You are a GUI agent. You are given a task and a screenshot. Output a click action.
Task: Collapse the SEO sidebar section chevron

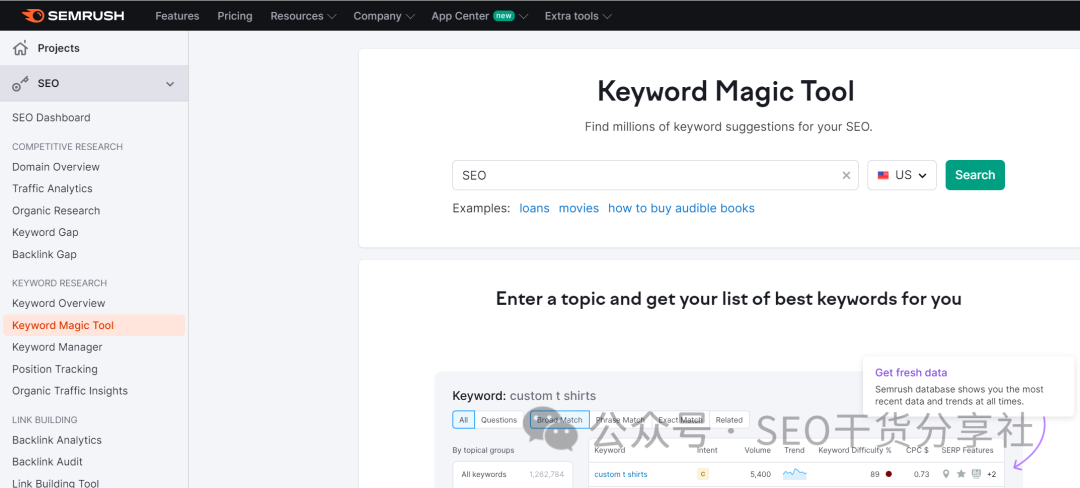pos(170,84)
